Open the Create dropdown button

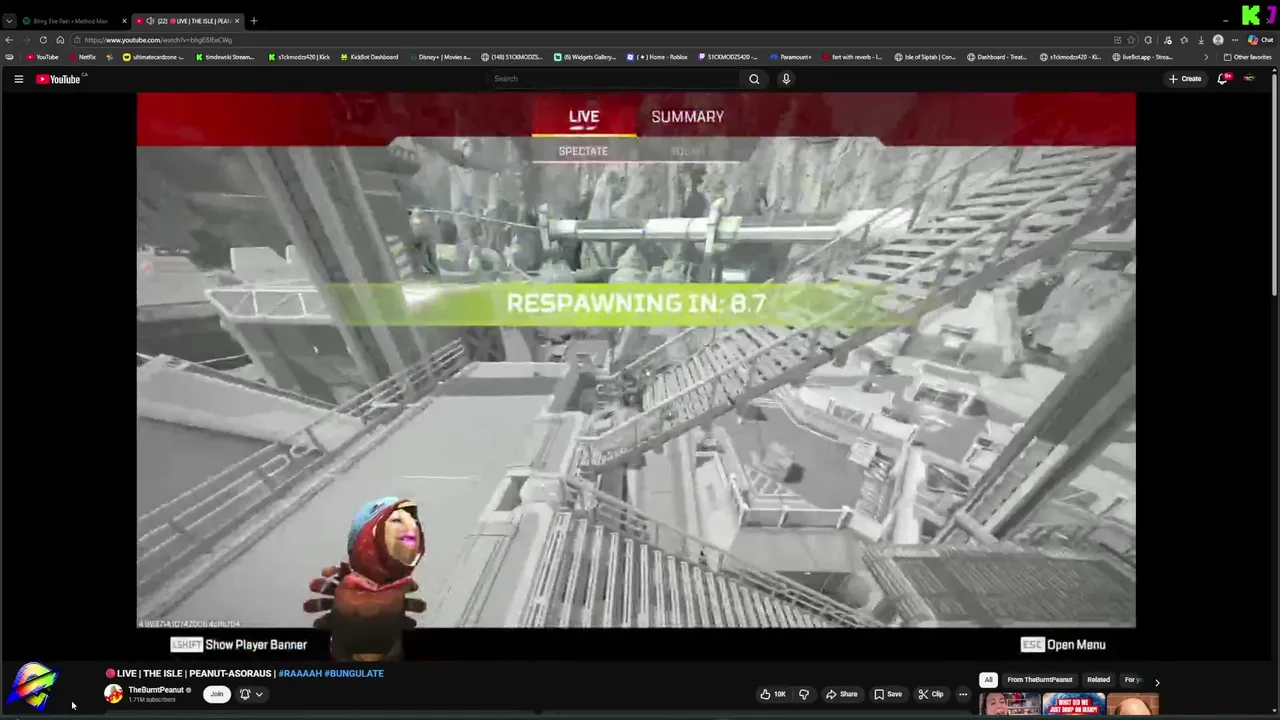pyautogui.click(x=1185, y=79)
